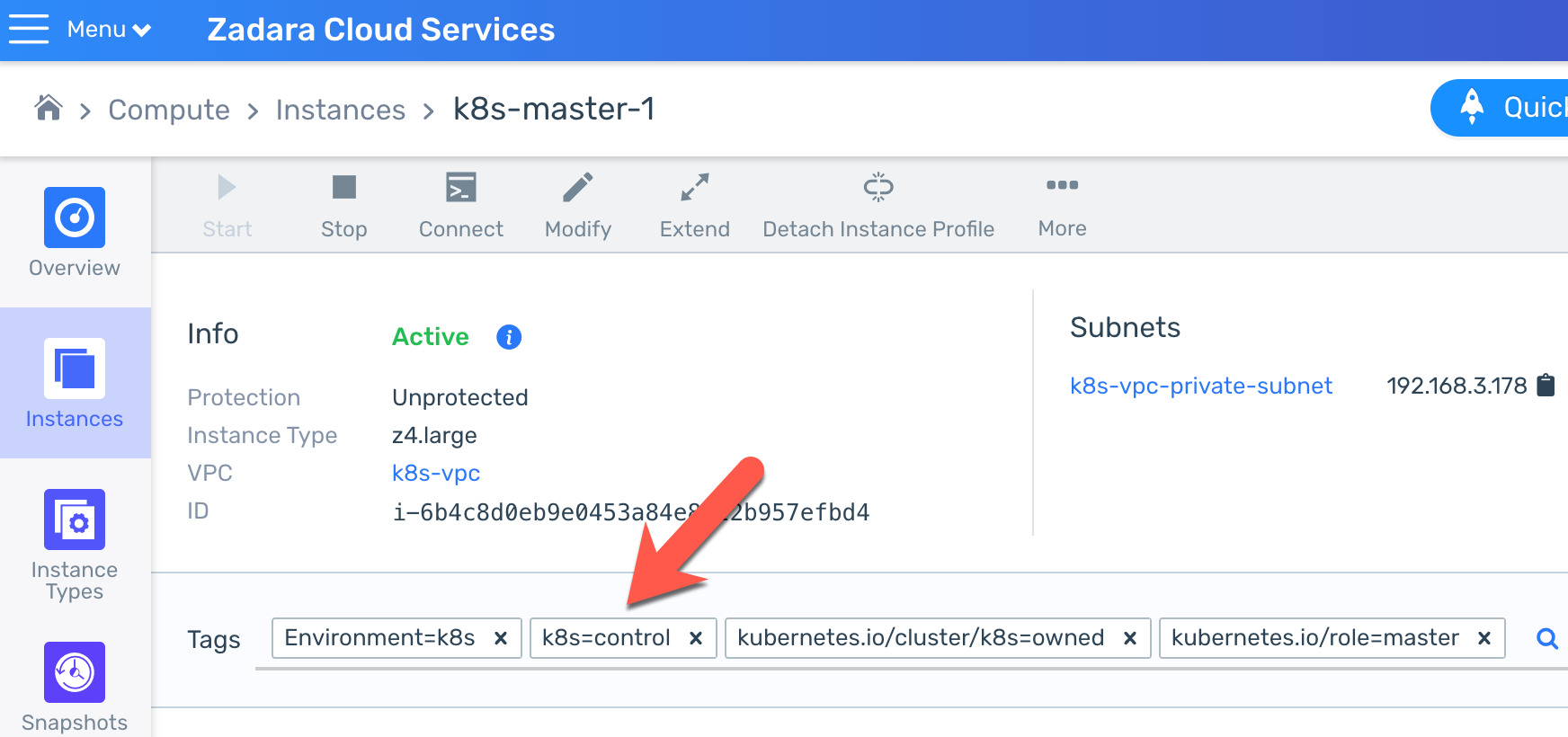Open Snapshots in the sidebar

coord(75,688)
